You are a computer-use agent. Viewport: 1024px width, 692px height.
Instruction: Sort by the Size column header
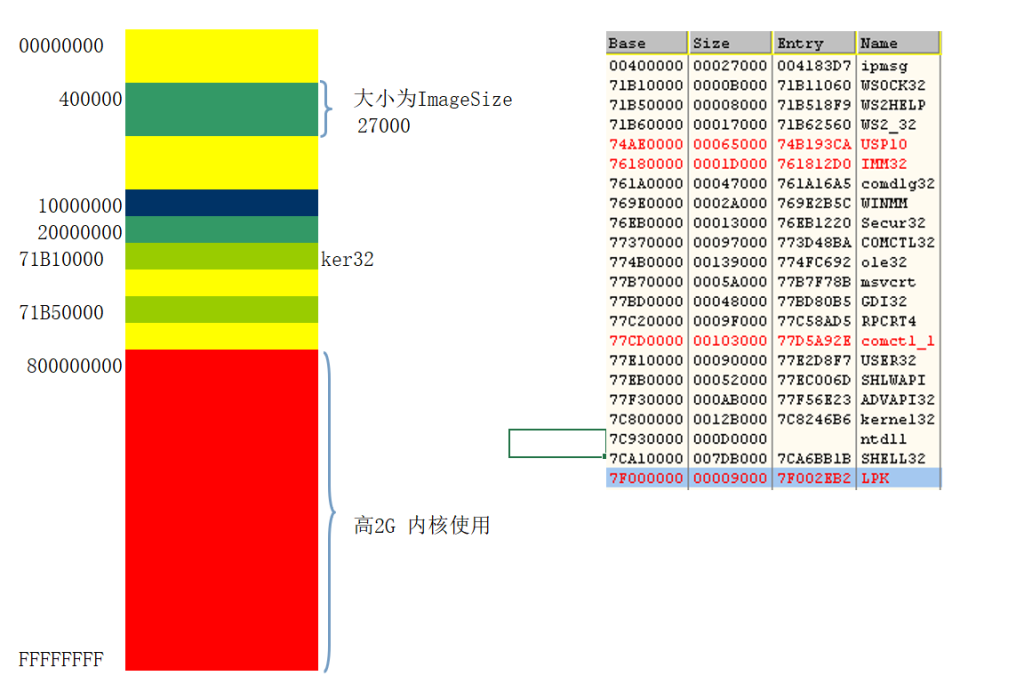click(x=730, y=43)
